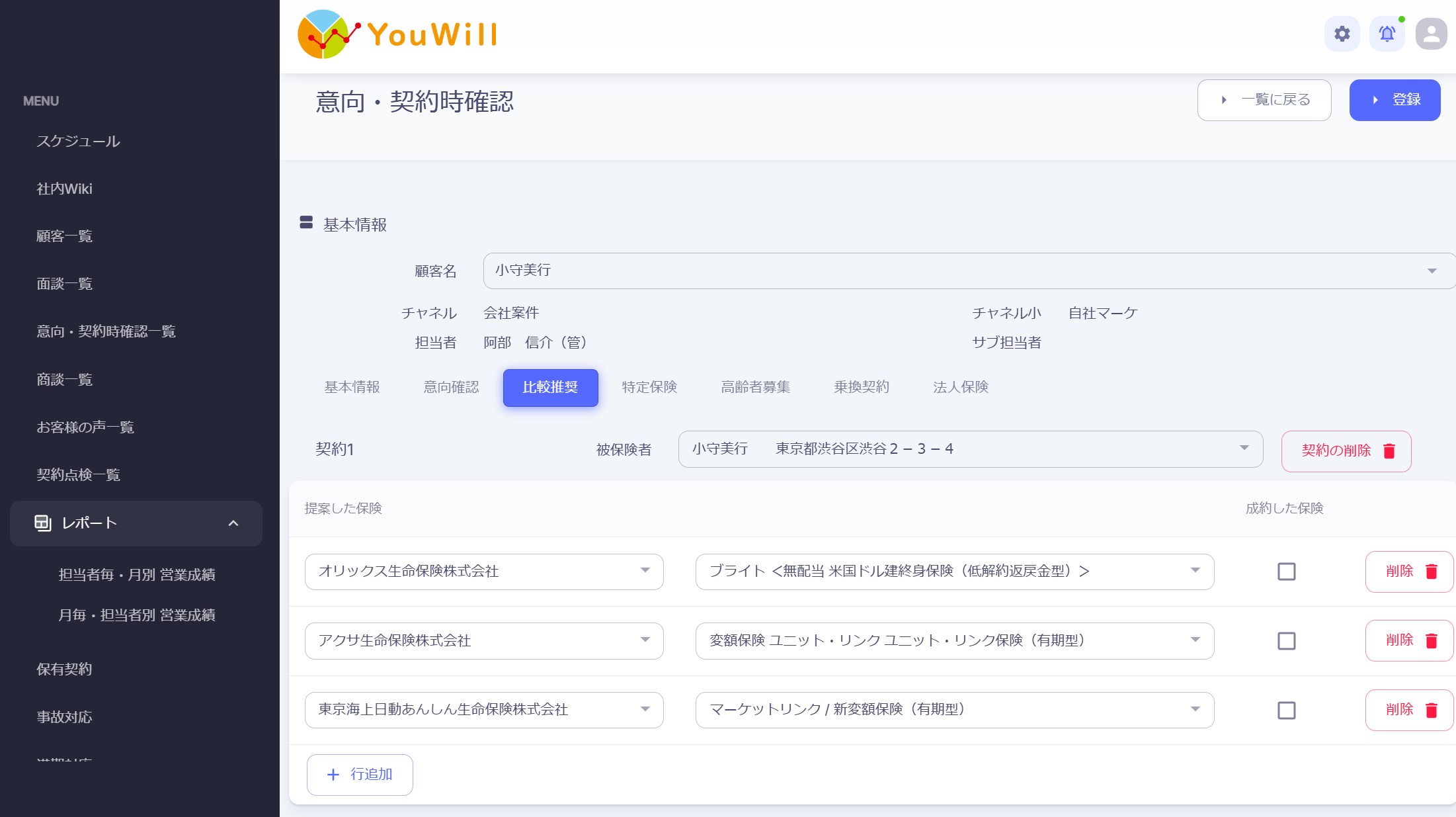The height and width of the screenshot is (817, 1456).
Task: Open マーケットリンク product dropdown
Action: coord(955,710)
